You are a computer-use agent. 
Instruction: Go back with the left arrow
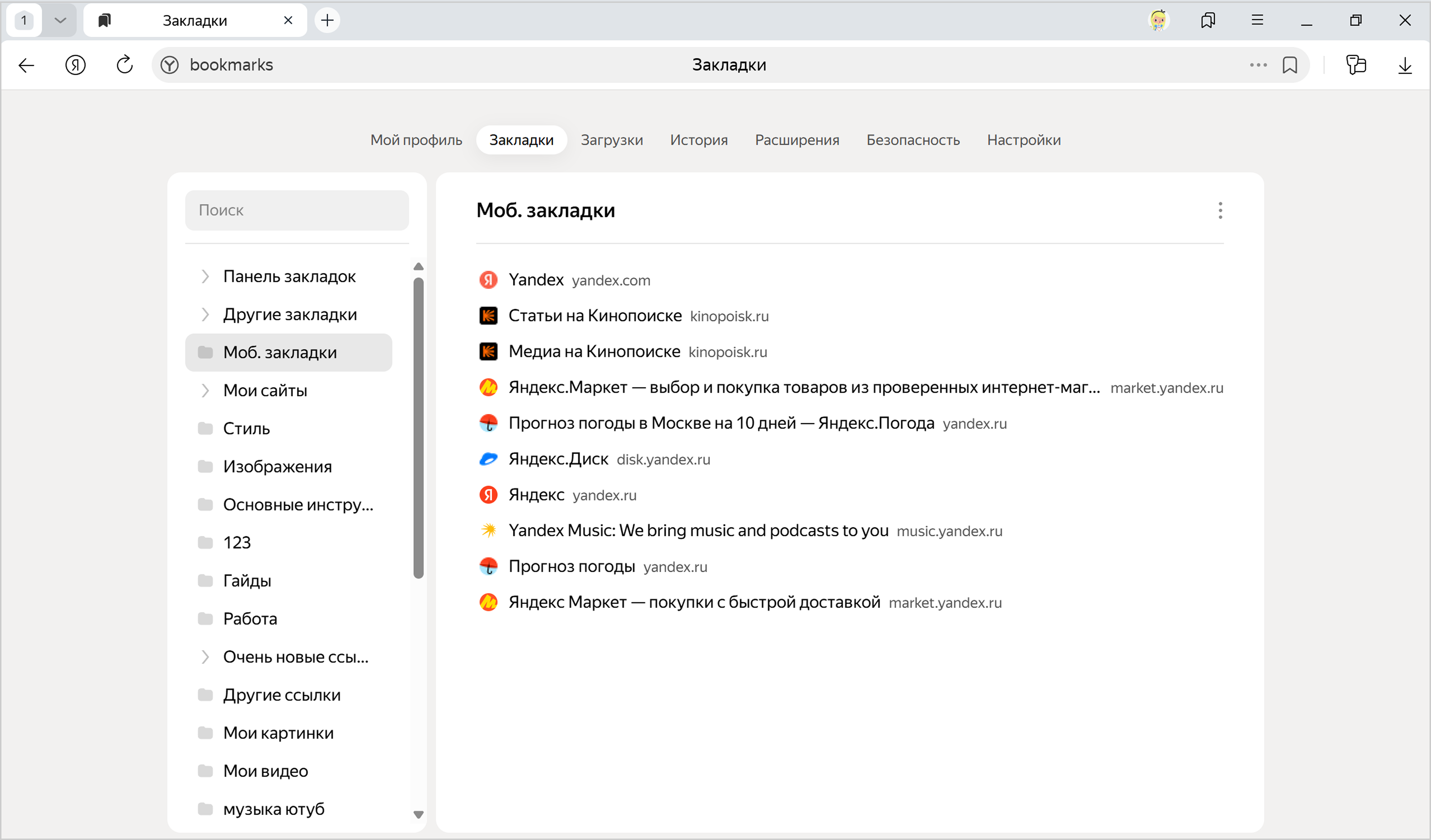point(26,65)
